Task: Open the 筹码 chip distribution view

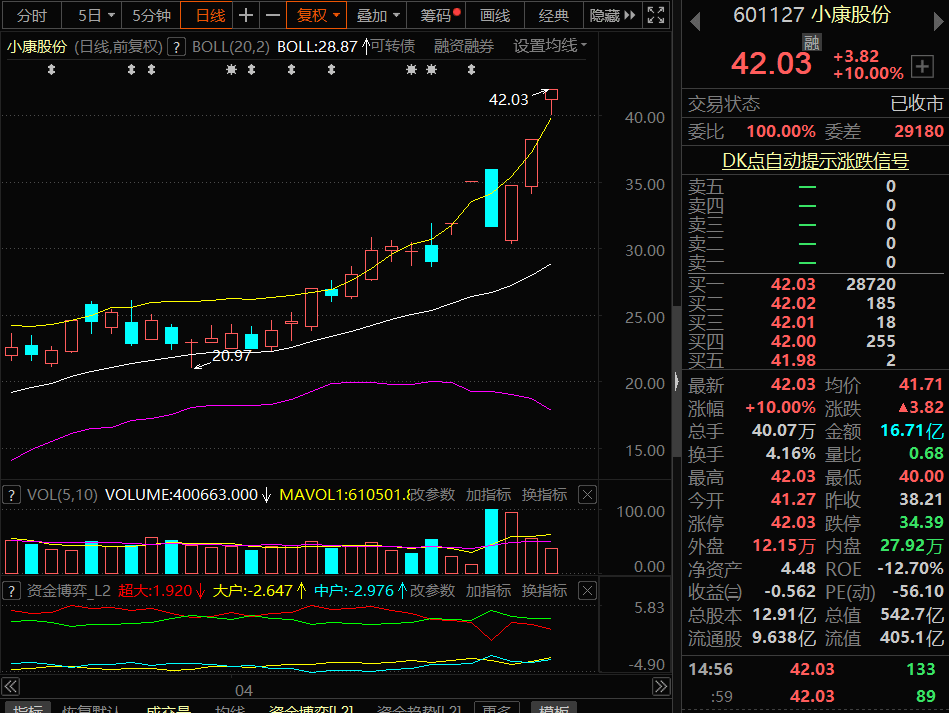Action: (x=436, y=15)
